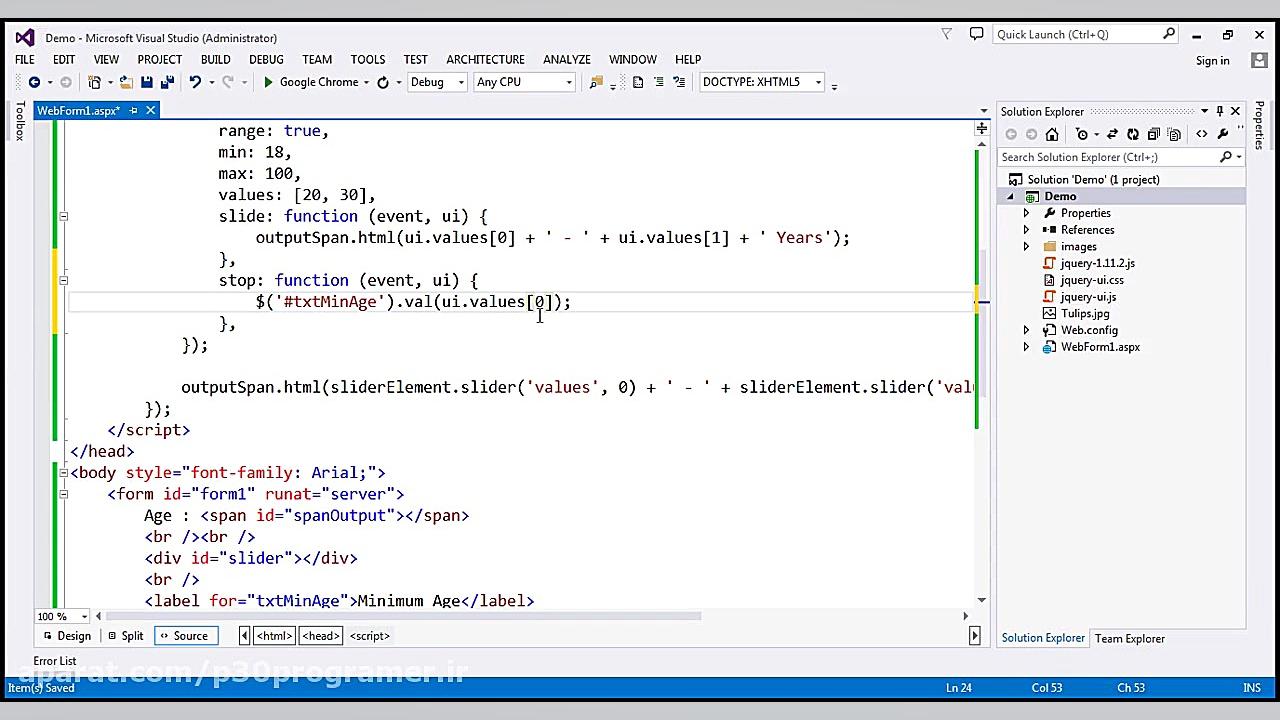Viewport: 1280px width, 720px height.
Task: Click the browser Refresh icon next to Google Chrome
Action: tap(382, 82)
